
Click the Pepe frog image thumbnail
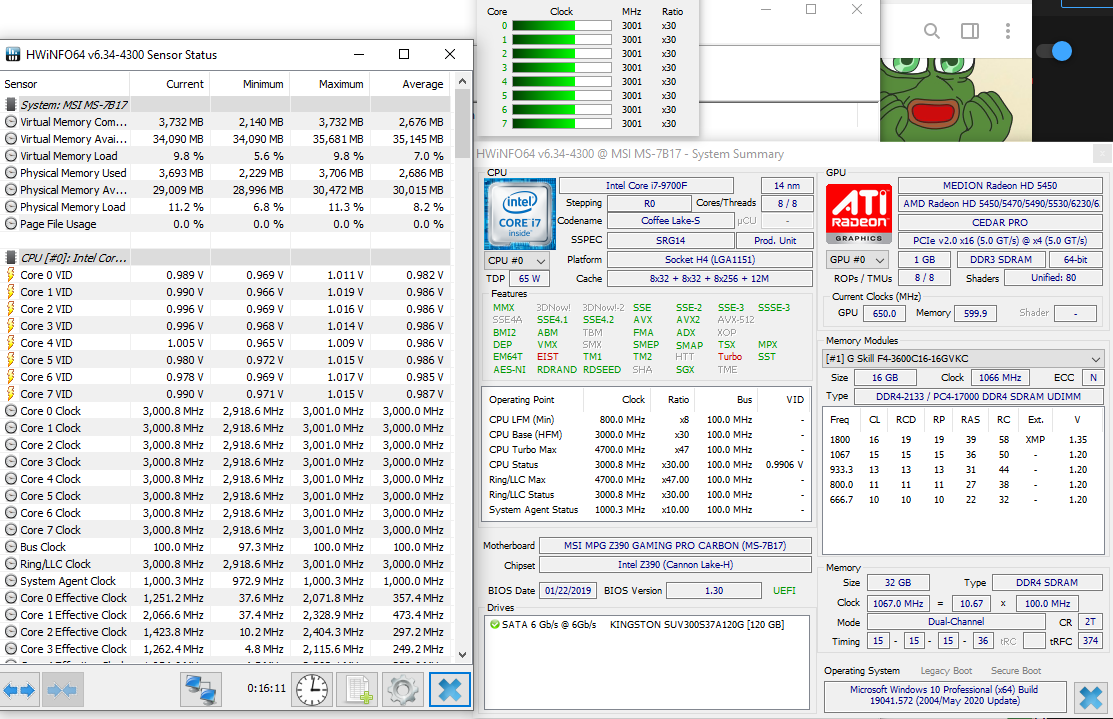(955, 99)
